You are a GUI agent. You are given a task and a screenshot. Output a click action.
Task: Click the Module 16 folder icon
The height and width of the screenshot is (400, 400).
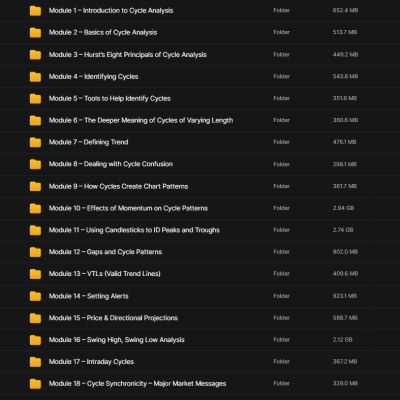[x=35, y=340]
